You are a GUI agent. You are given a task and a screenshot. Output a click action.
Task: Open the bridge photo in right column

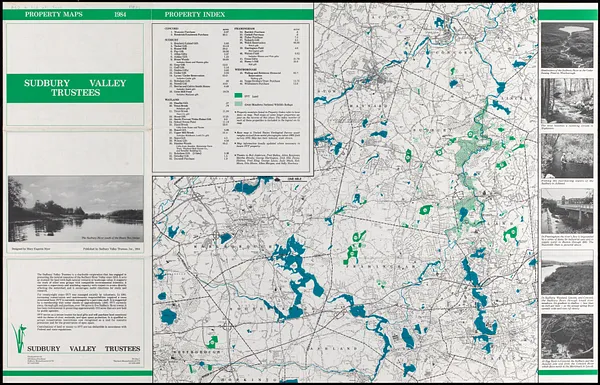click(567, 211)
